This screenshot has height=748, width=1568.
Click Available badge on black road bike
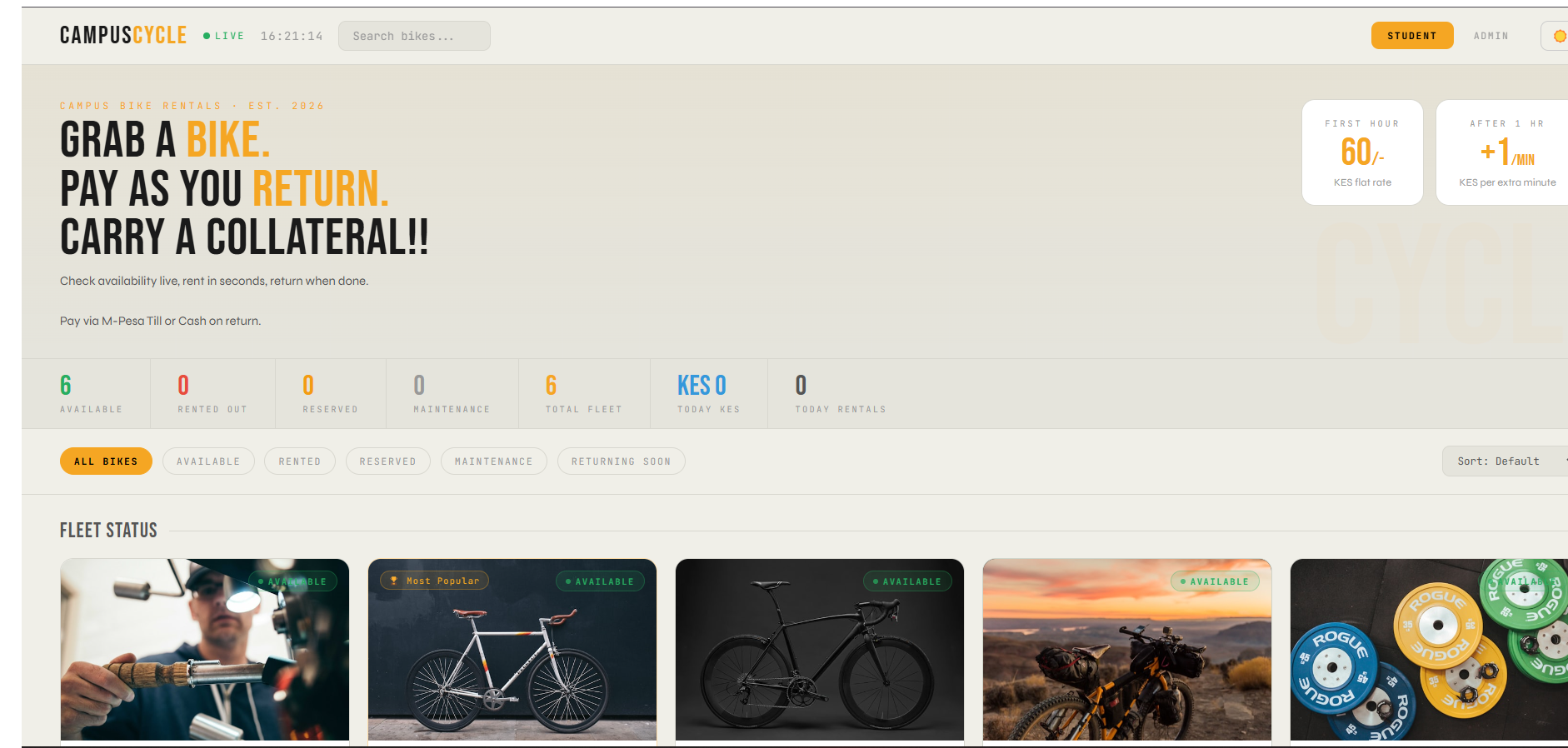(907, 581)
